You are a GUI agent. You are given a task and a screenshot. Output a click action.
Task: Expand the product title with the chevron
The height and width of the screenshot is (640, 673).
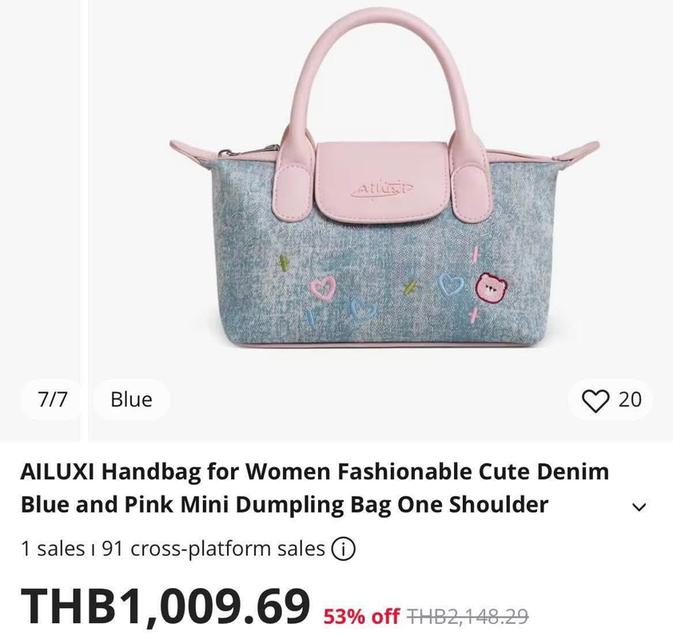tap(639, 507)
